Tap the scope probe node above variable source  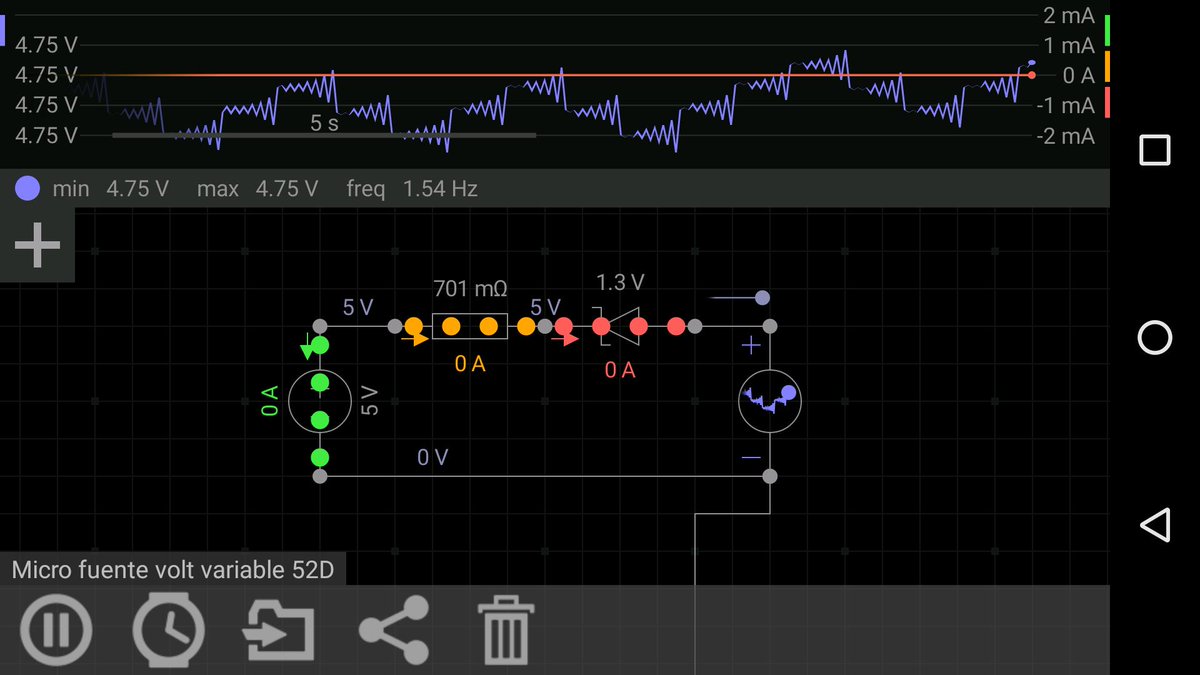pyautogui.click(x=762, y=297)
